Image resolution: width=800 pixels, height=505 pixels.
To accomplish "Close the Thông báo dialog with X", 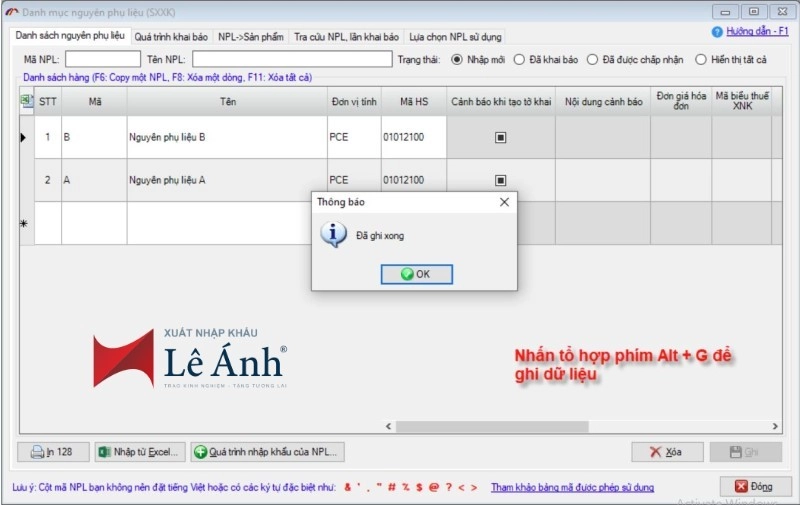I will click(x=504, y=202).
